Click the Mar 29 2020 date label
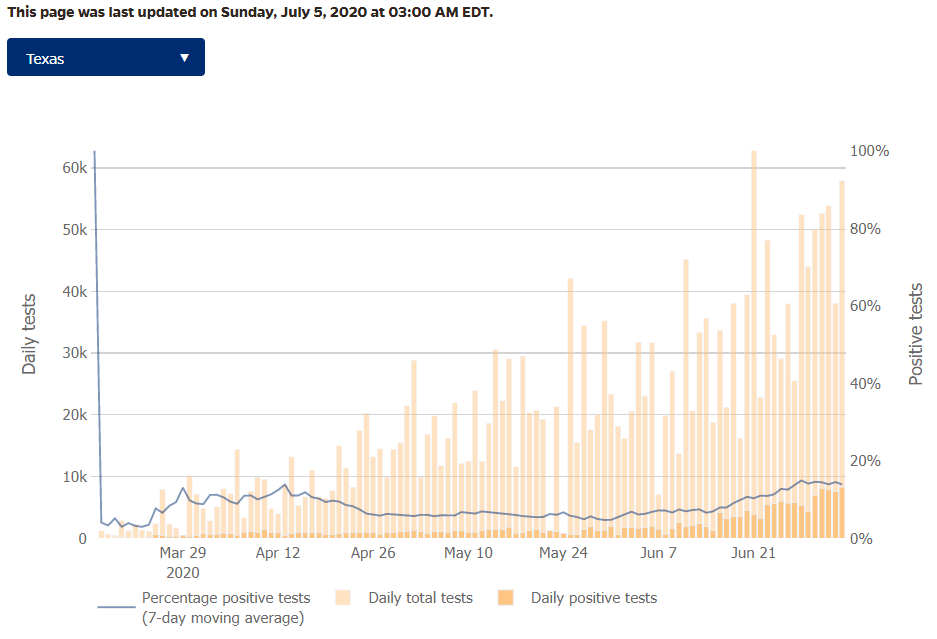937x639 pixels. (183, 562)
